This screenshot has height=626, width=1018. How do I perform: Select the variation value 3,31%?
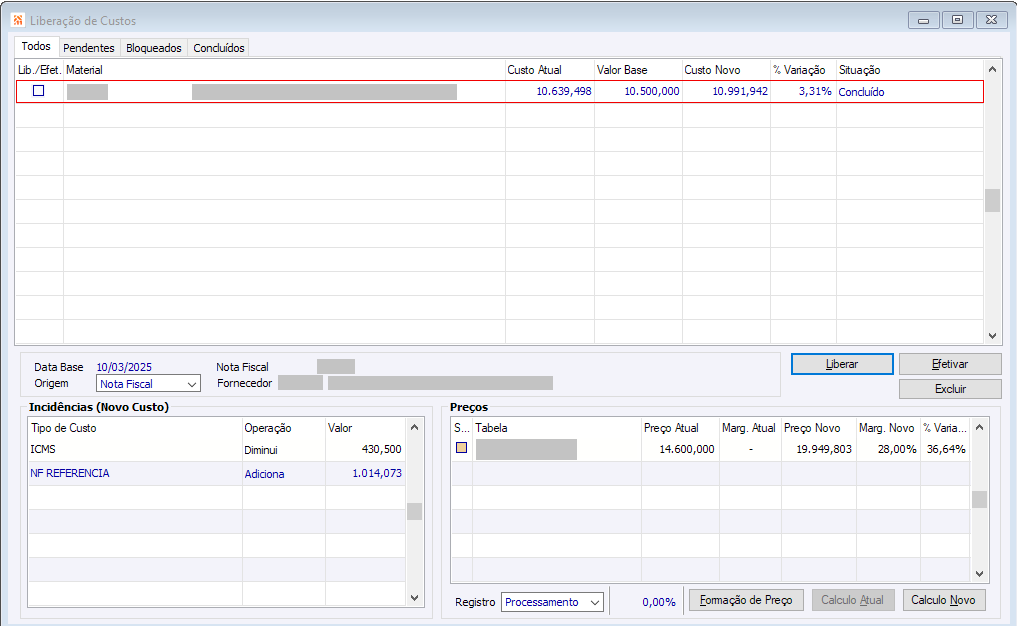coord(815,92)
